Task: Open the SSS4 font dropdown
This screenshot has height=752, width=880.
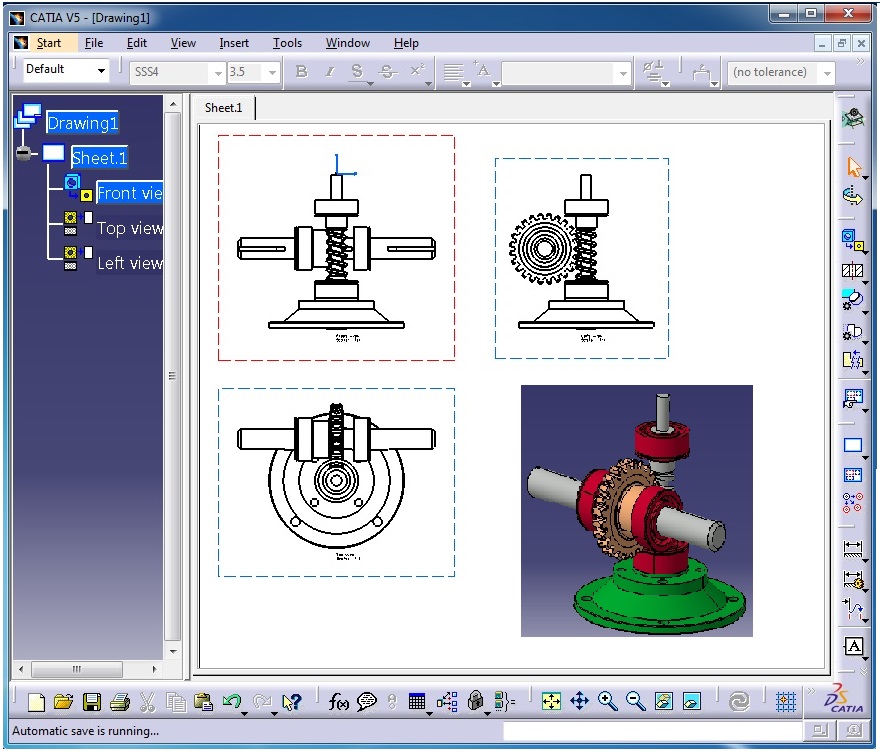Action: [218, 72]
